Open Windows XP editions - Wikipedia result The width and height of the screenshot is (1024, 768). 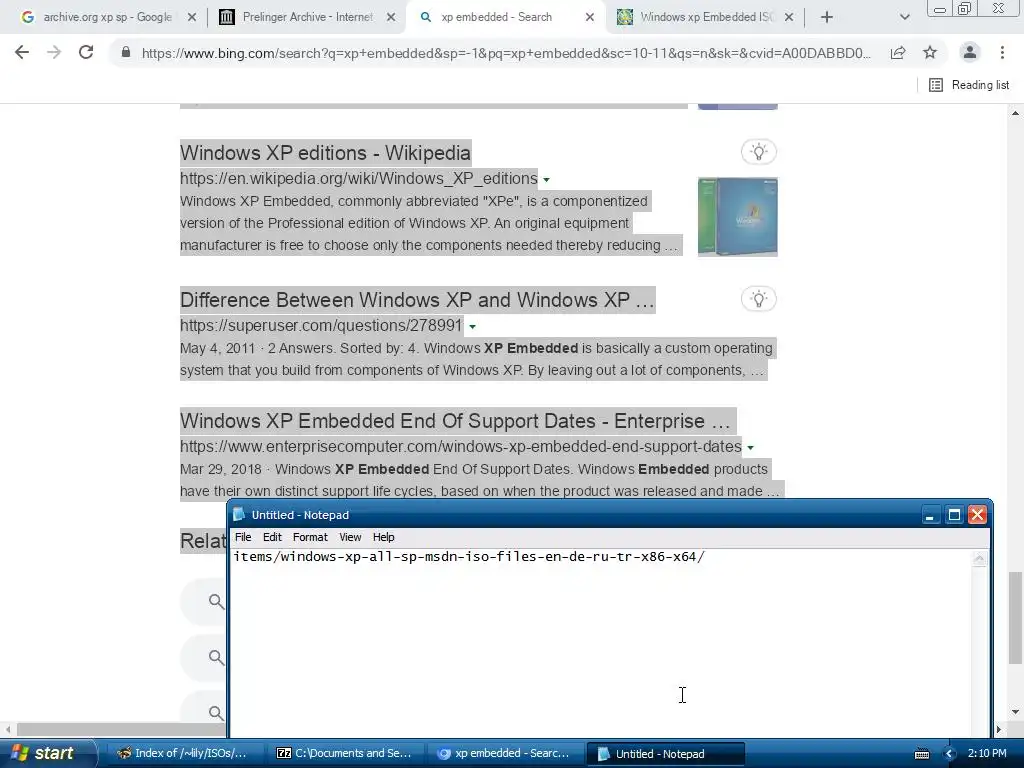coord(325,153)
